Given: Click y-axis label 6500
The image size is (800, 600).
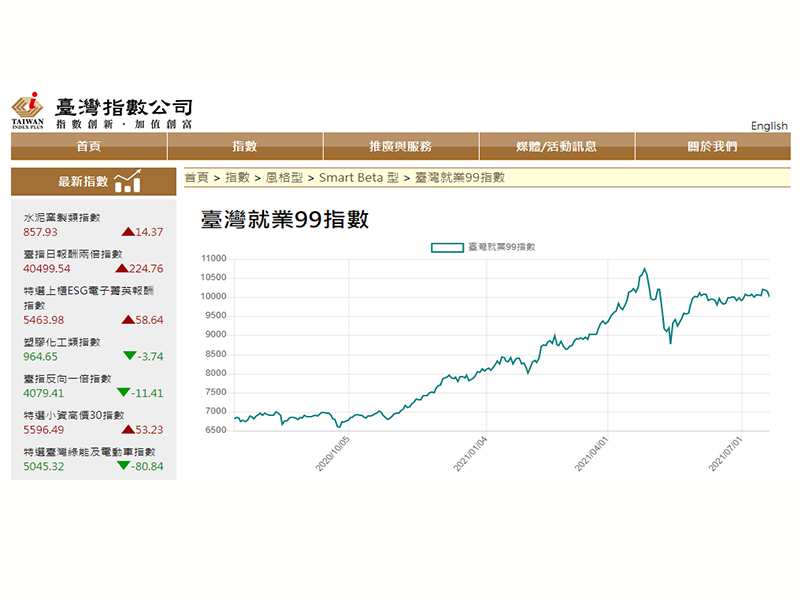Looking at the screenshot, I should (216, 430).
